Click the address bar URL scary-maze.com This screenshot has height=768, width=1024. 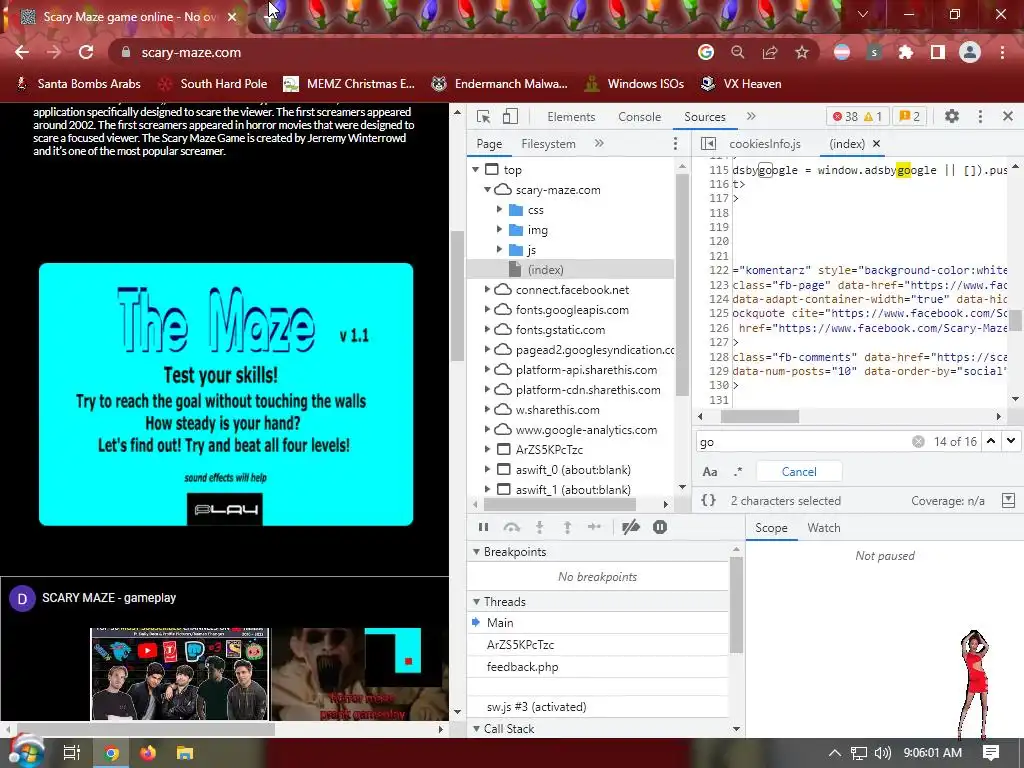point(191,52)
